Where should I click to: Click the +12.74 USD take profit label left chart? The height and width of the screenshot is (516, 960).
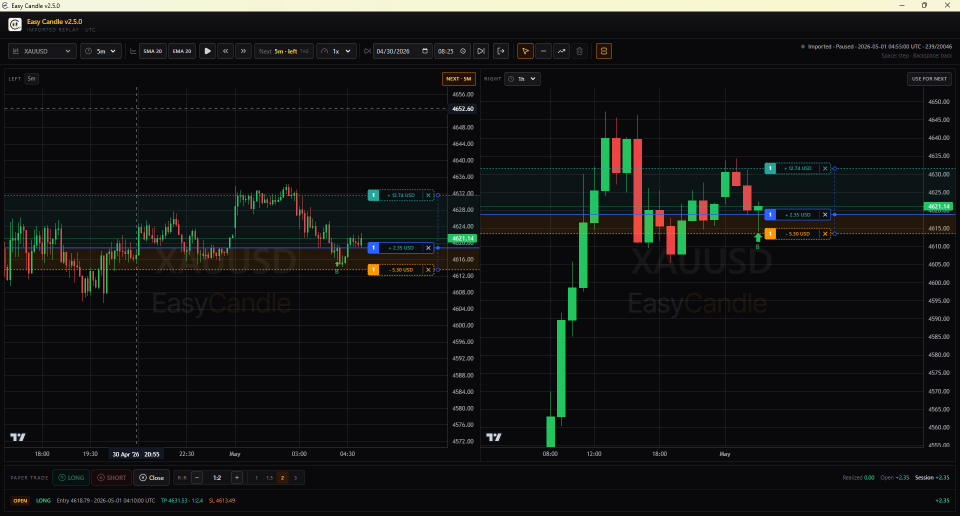coord(401,195)
